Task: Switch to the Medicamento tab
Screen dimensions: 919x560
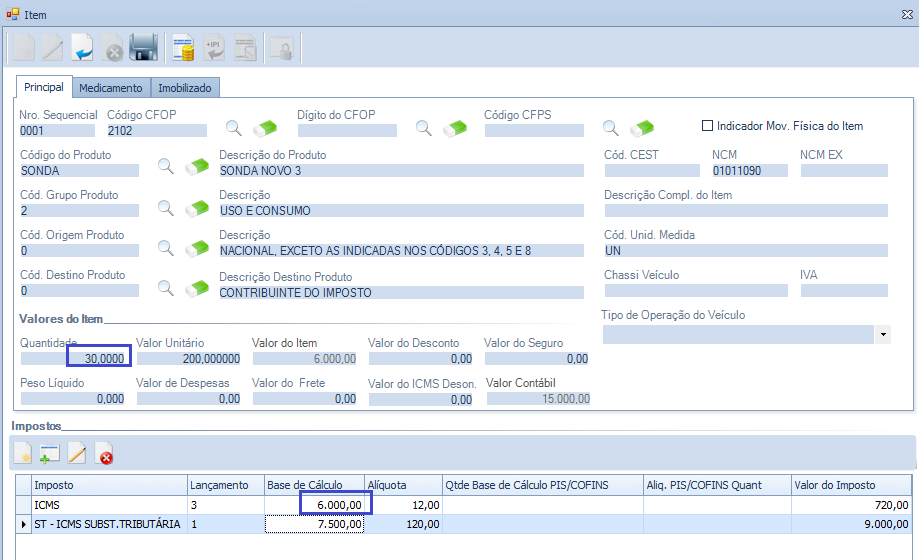Action: tap(111, 88)
